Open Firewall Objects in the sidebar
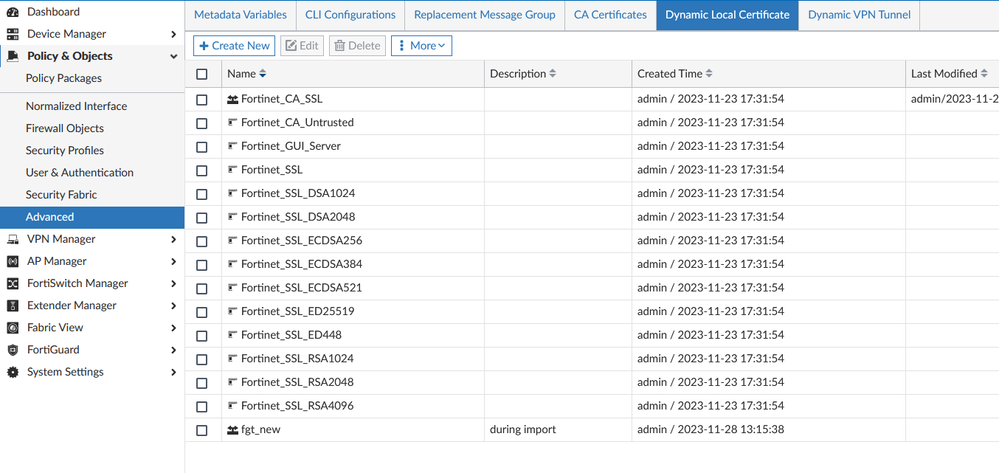The height and width of the screenshot is (473, 999). click(65, 128)
